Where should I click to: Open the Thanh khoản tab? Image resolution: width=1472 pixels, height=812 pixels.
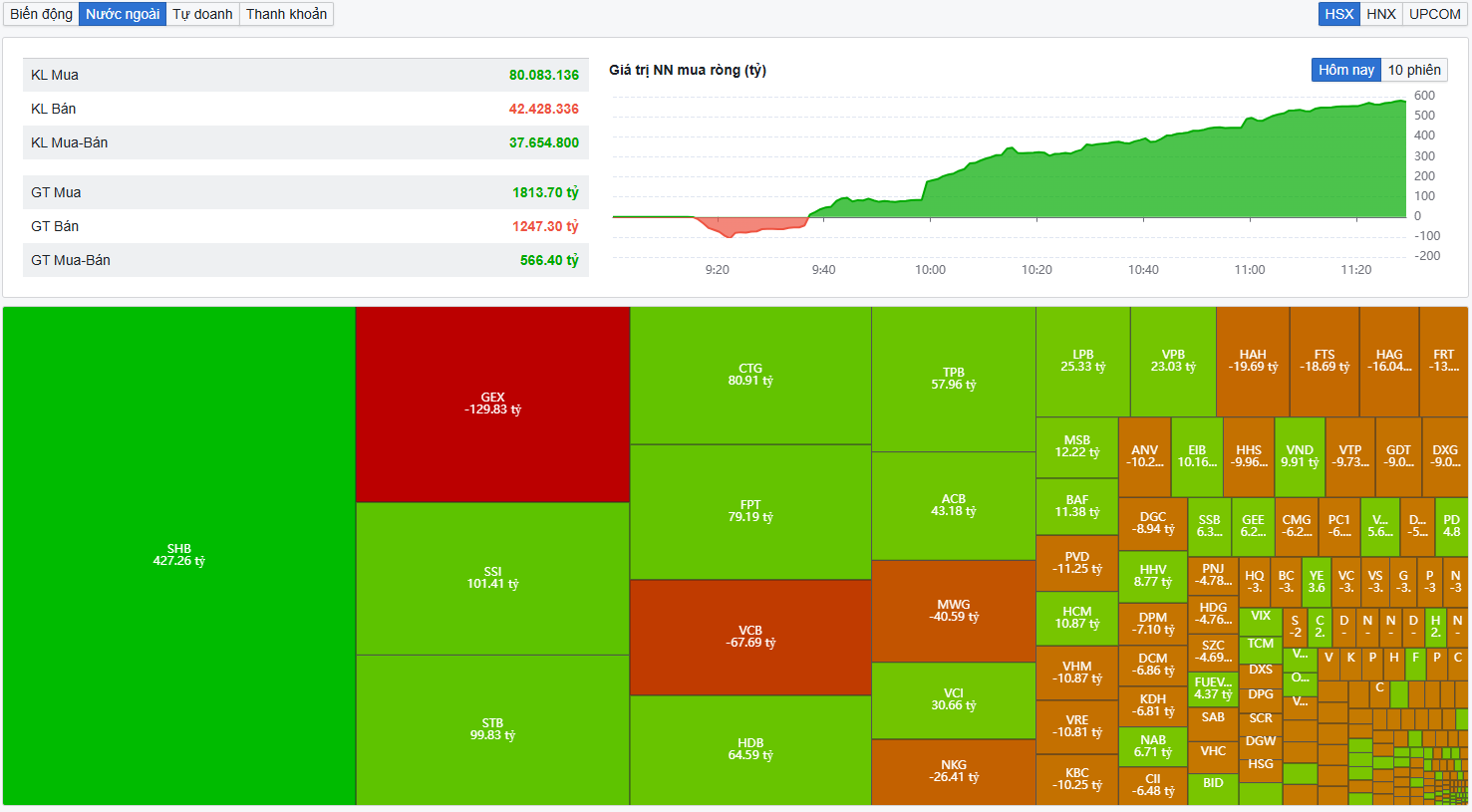pyautogui.click(x=286, y=14)
